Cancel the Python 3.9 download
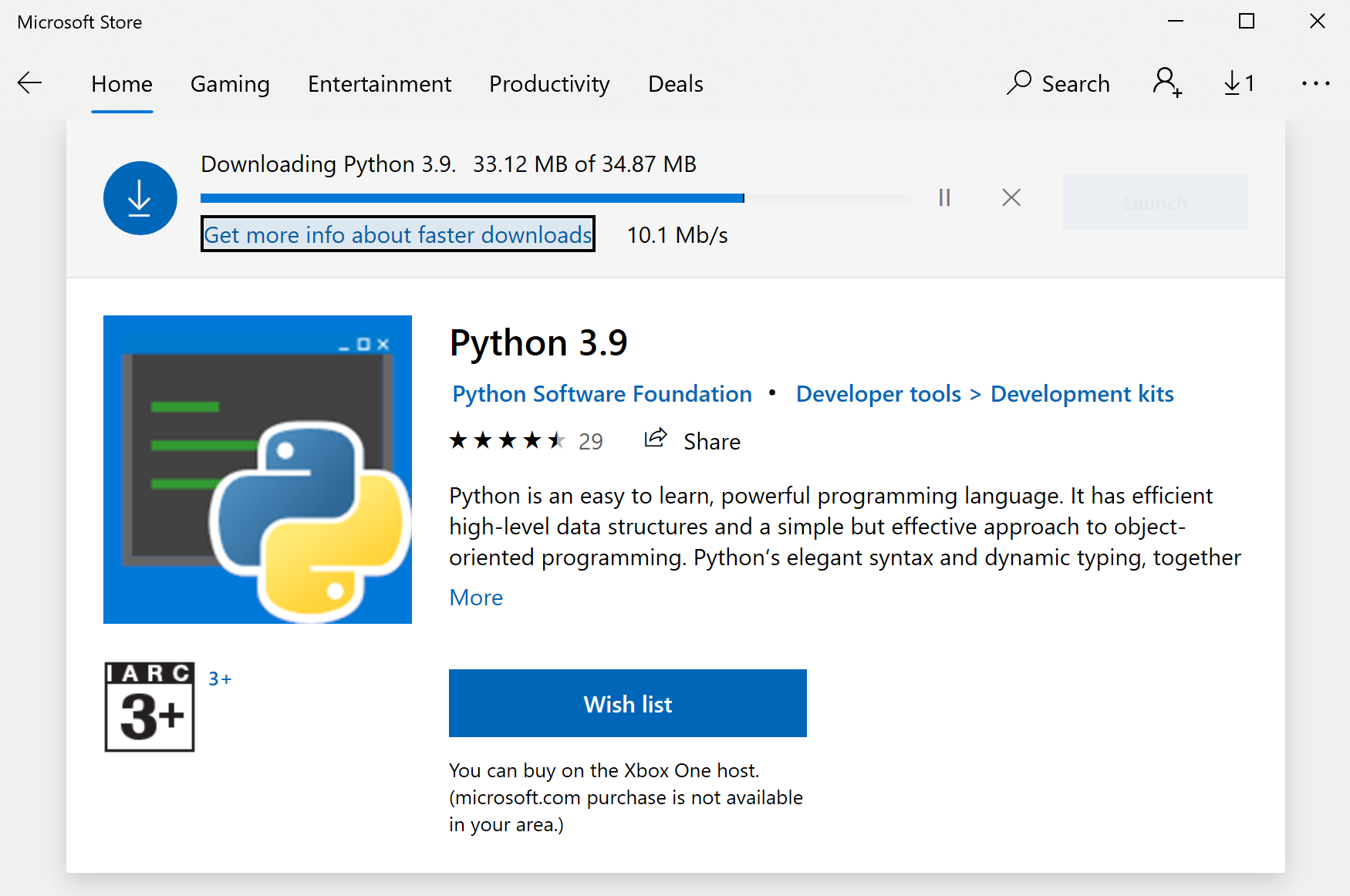1350x896 pixels. click(x=1011, y=198)
